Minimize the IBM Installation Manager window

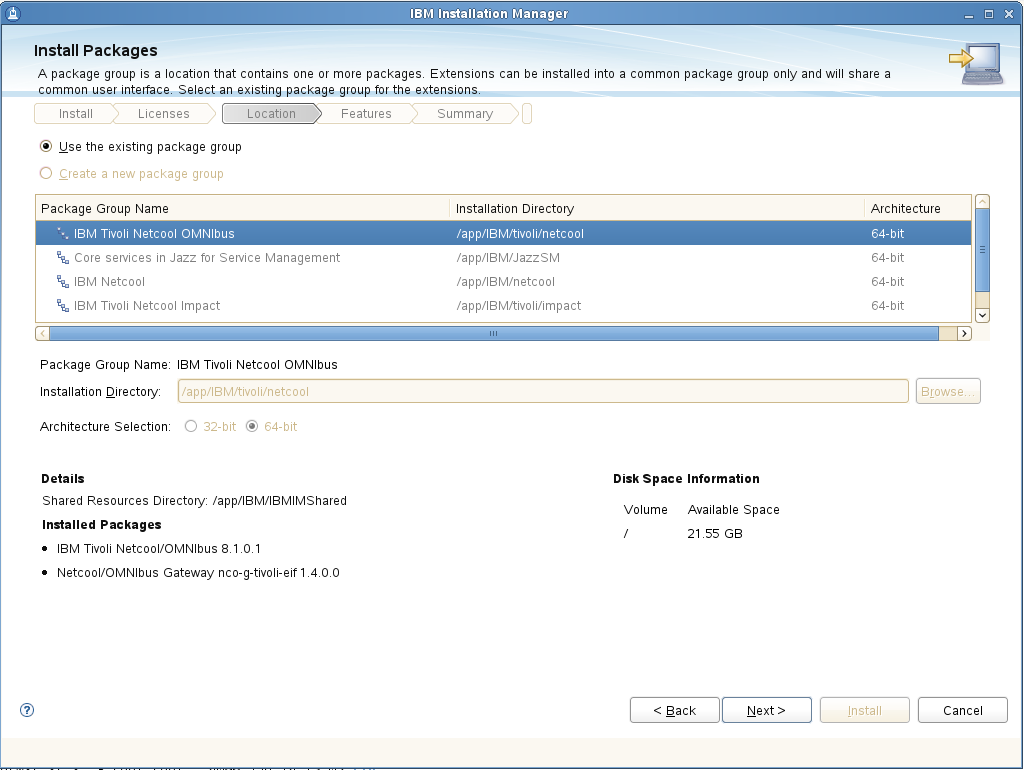pos(969,14)
